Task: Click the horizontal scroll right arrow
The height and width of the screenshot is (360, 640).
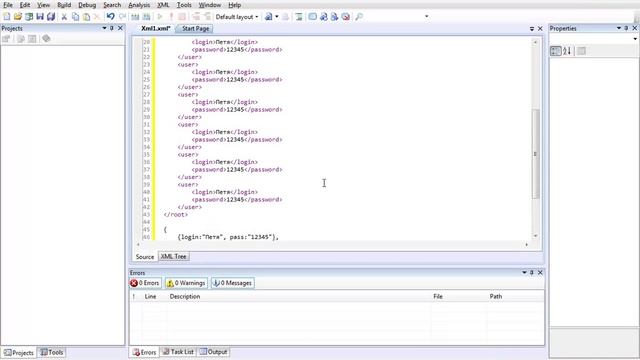Action: coord(527,244)
